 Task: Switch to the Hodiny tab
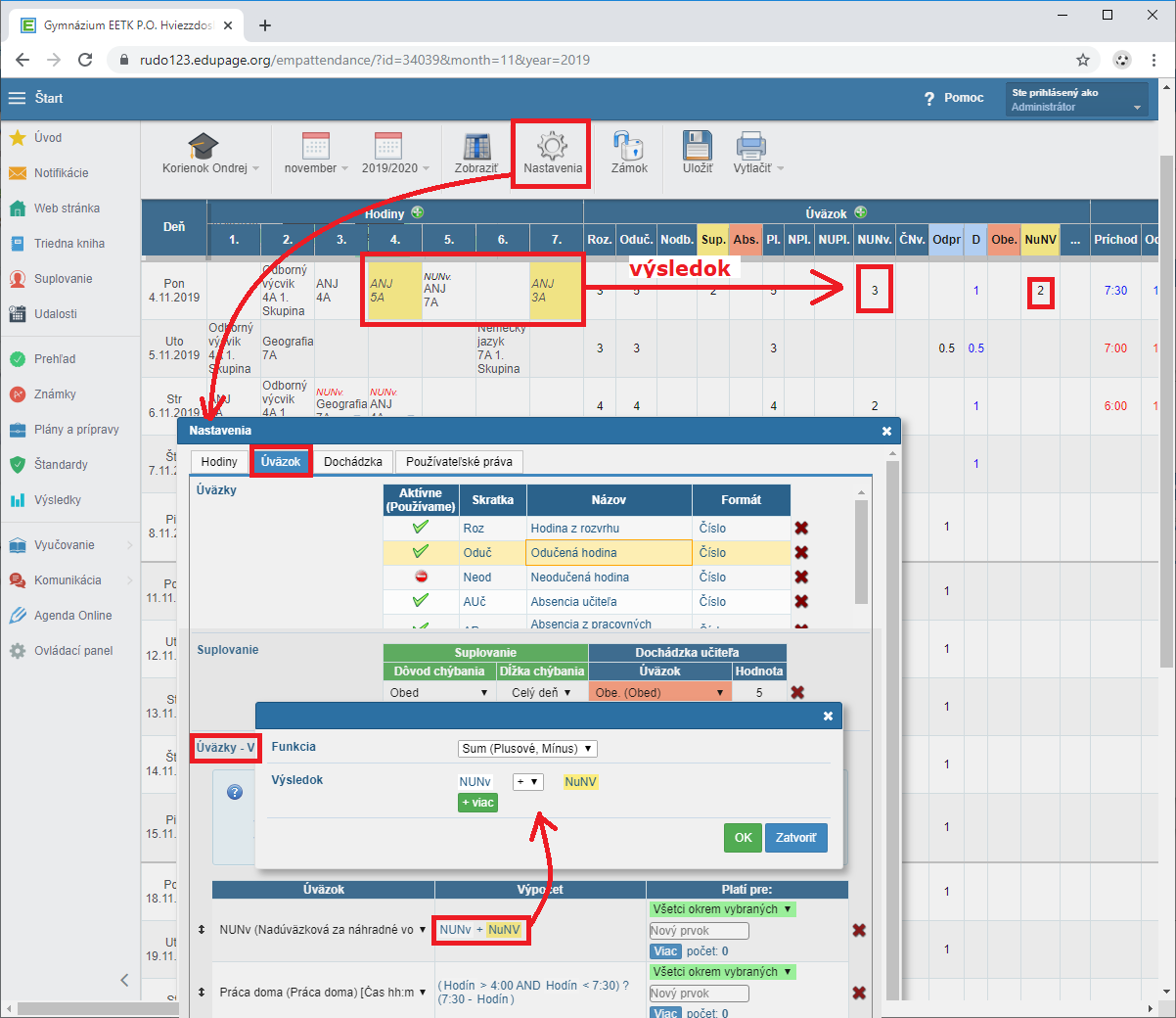point(219,462)
